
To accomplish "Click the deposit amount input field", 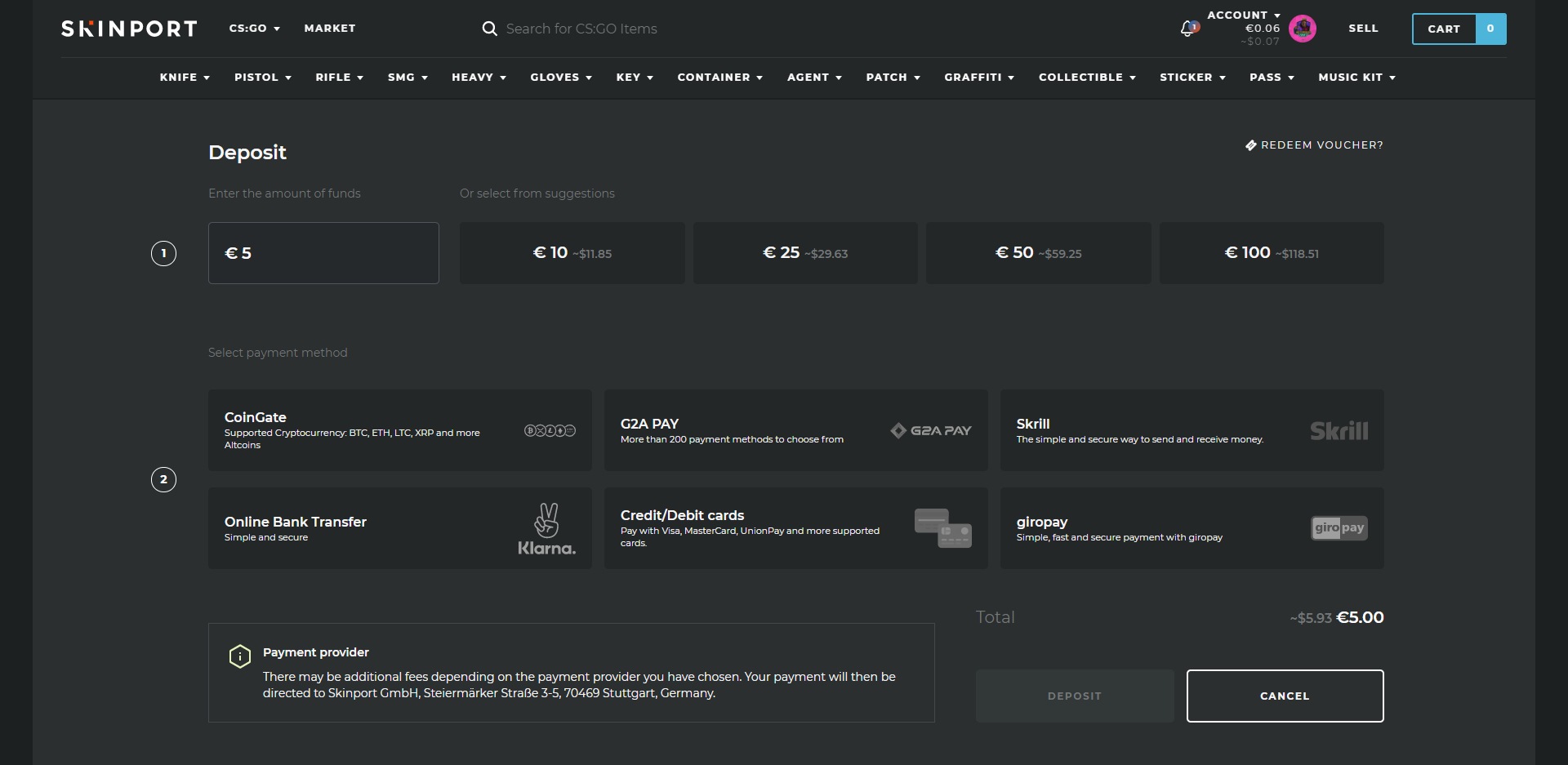I will (323, 253).
